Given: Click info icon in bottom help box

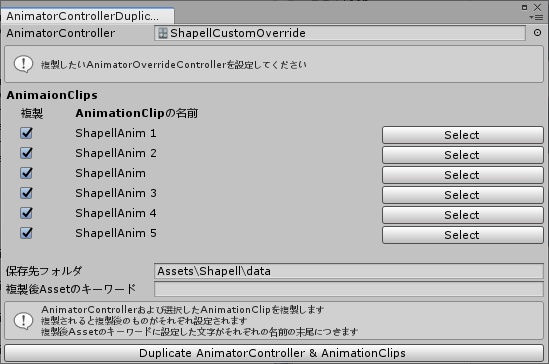Looking at the screenshot, I should tap(23, 321).
